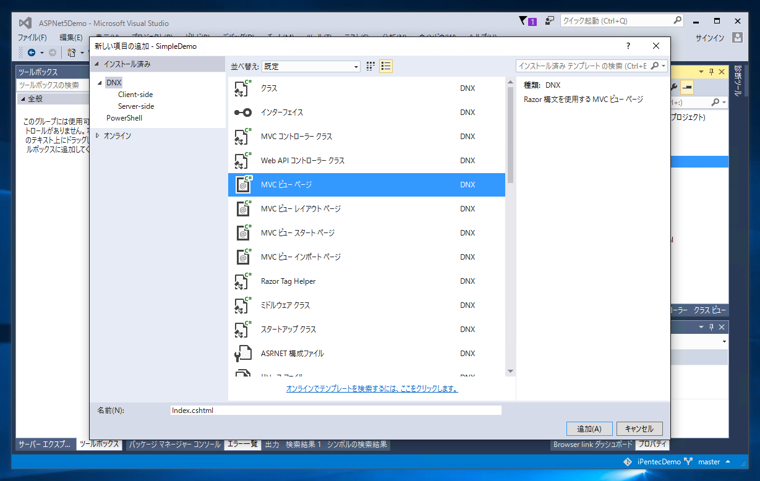The width and height of the screenshot is (760, 481).
Task: Click the feedback icon beside notifications
Action: [549, 21]
